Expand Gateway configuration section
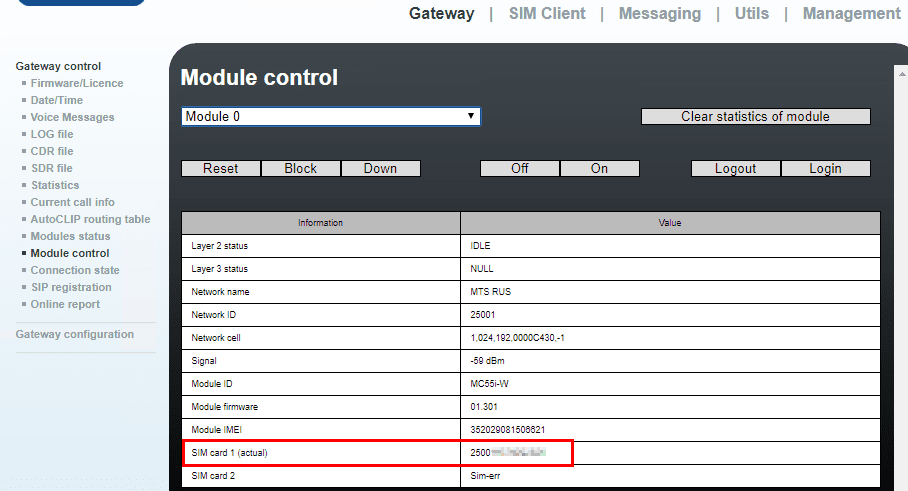This screenshot has height=491, width=908. pos(75,335)
